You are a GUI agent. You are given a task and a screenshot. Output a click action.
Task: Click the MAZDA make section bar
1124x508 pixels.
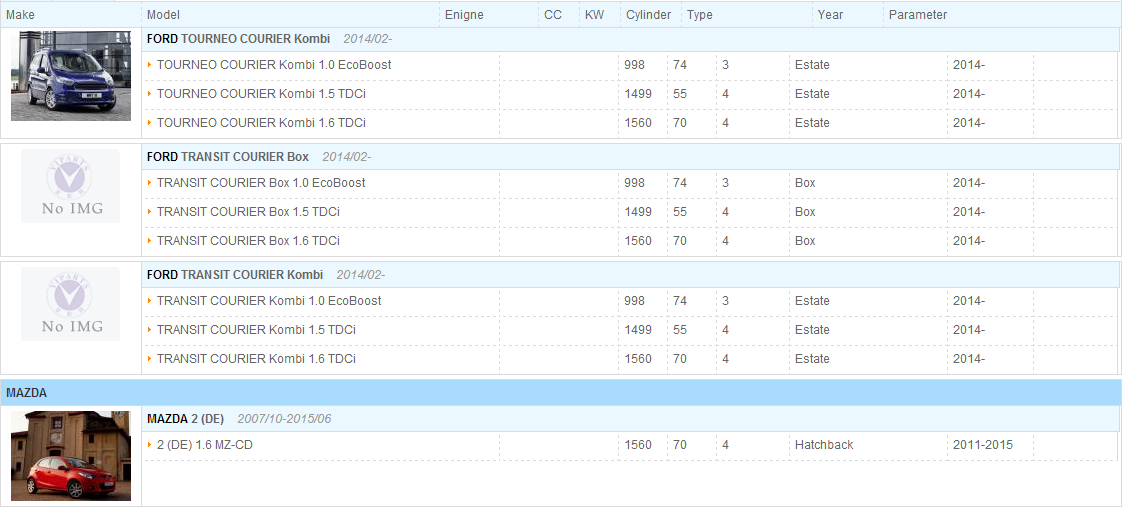(x=561, y=393)
